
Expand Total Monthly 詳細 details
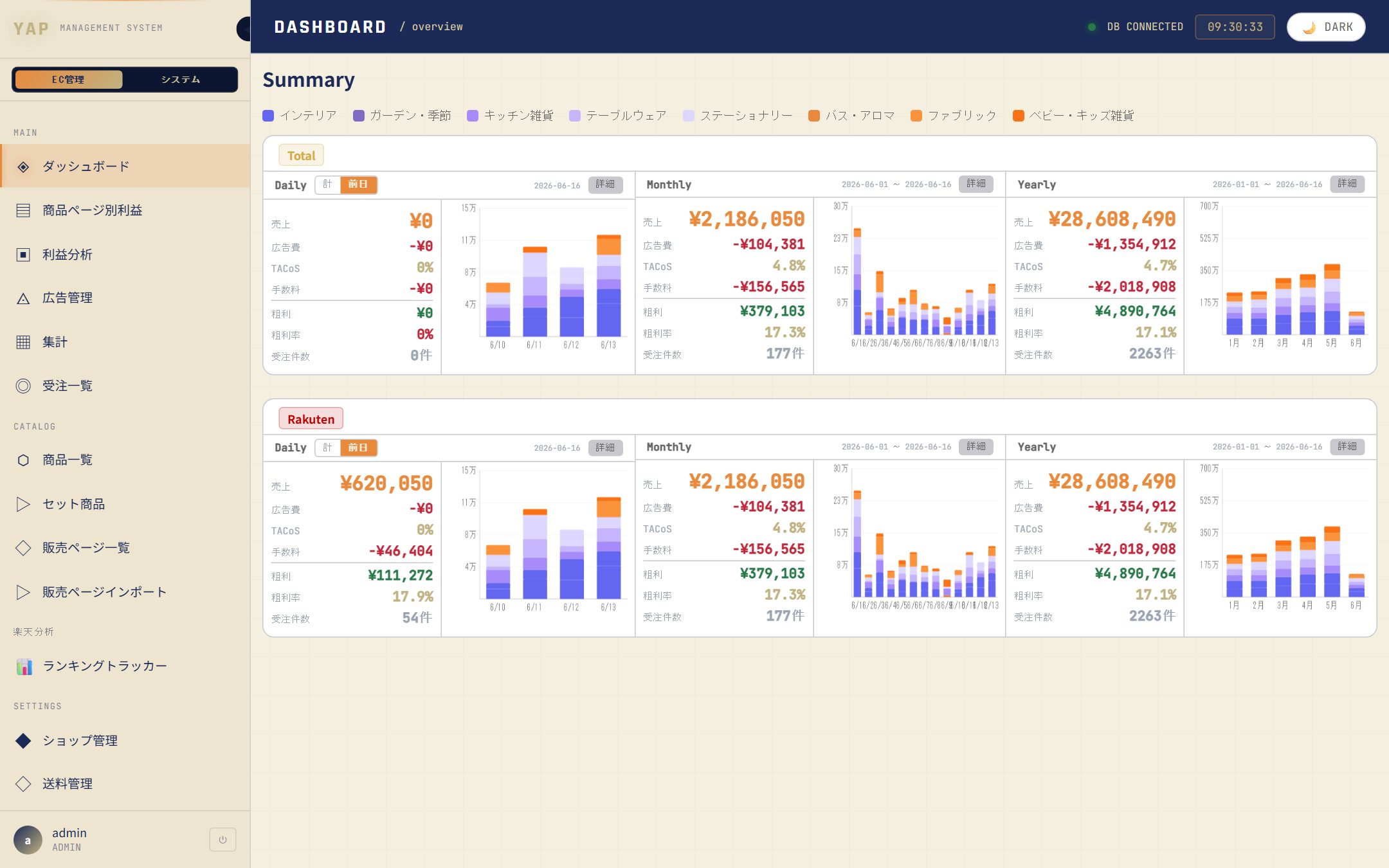click(976, 184)
